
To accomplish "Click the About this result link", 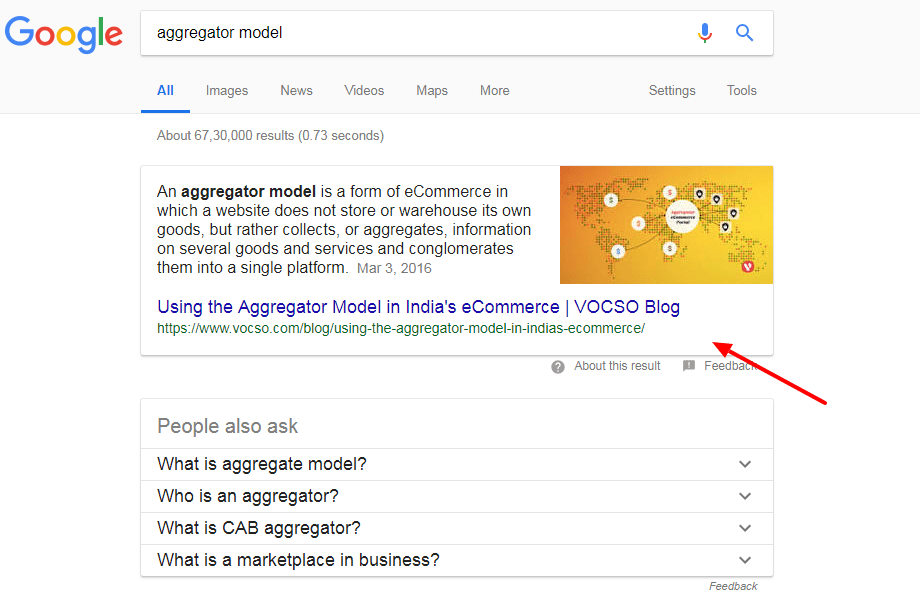I will [x=617, y=366].
